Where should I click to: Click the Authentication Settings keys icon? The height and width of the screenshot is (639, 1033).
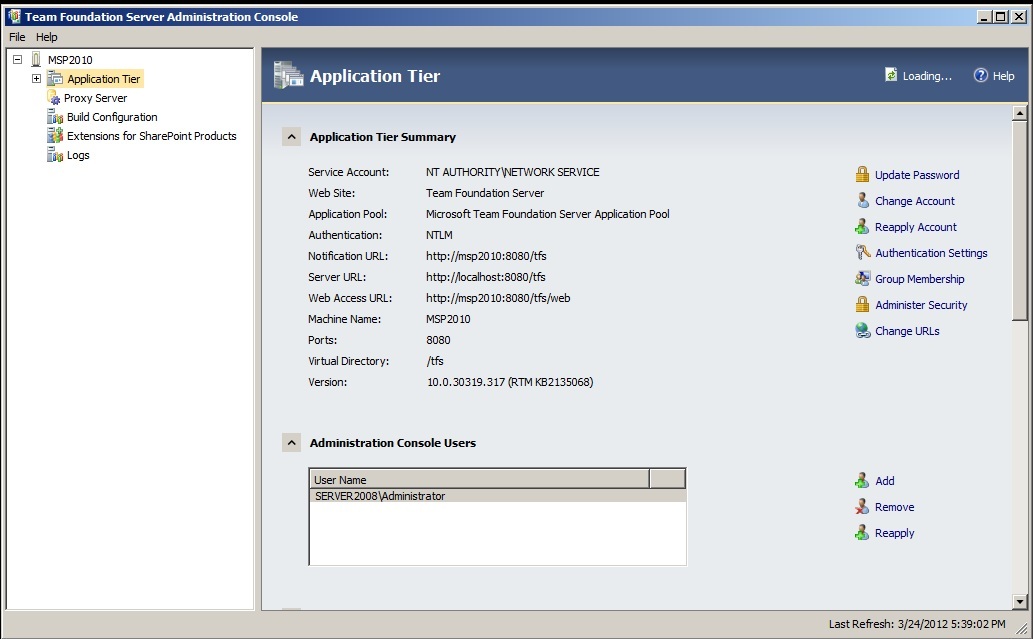click(x=862, y=252)
